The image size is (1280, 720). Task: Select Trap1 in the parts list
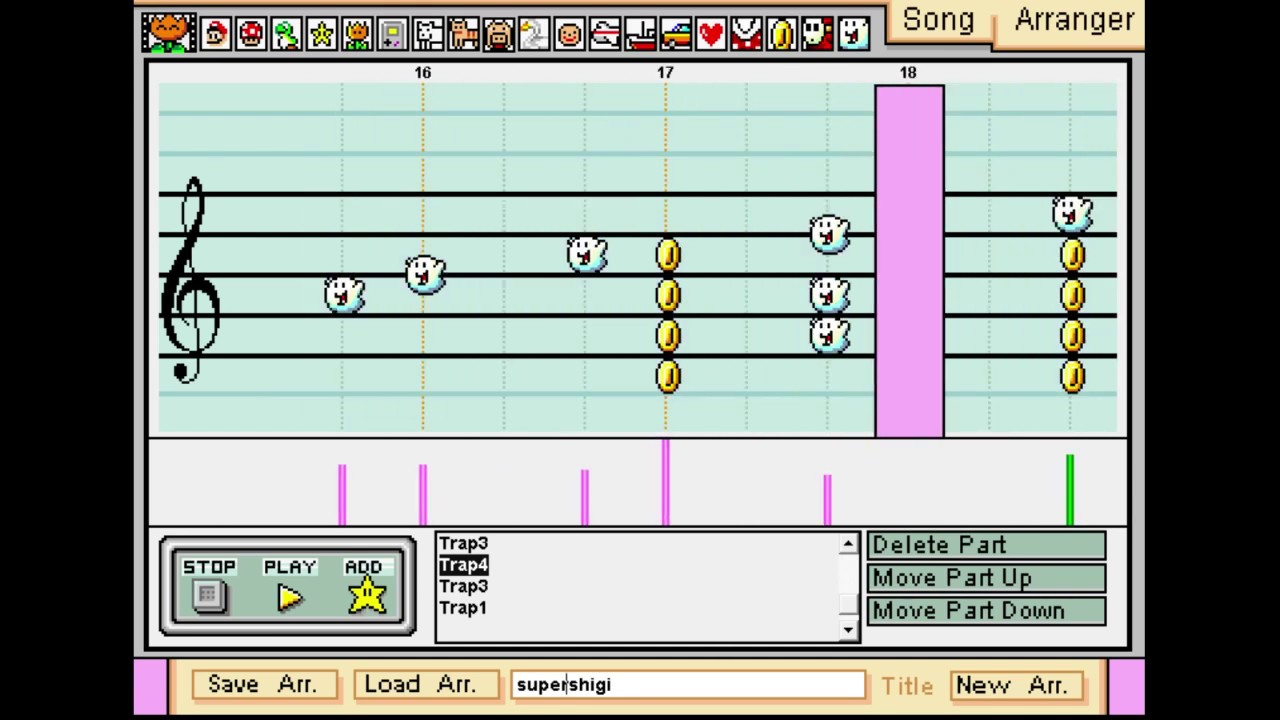click(x=463, y=608)
